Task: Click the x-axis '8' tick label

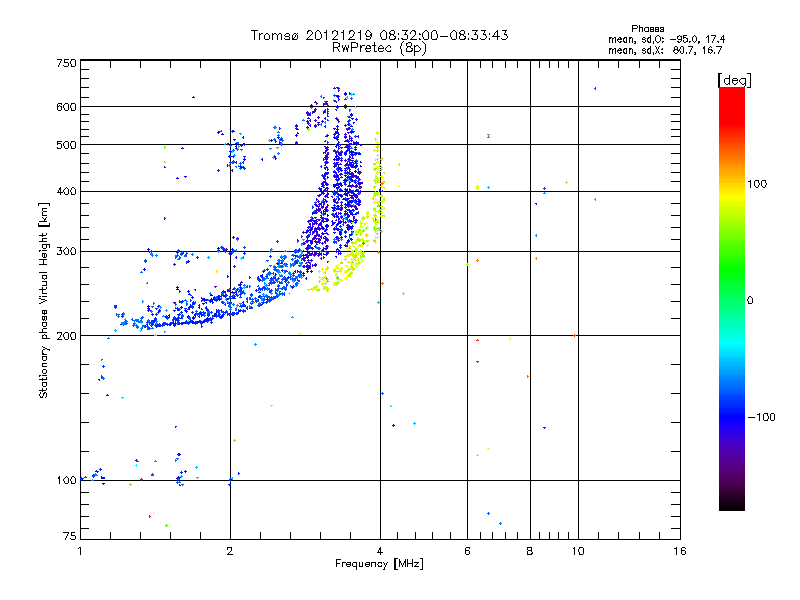Action: (x=530, y=551)
